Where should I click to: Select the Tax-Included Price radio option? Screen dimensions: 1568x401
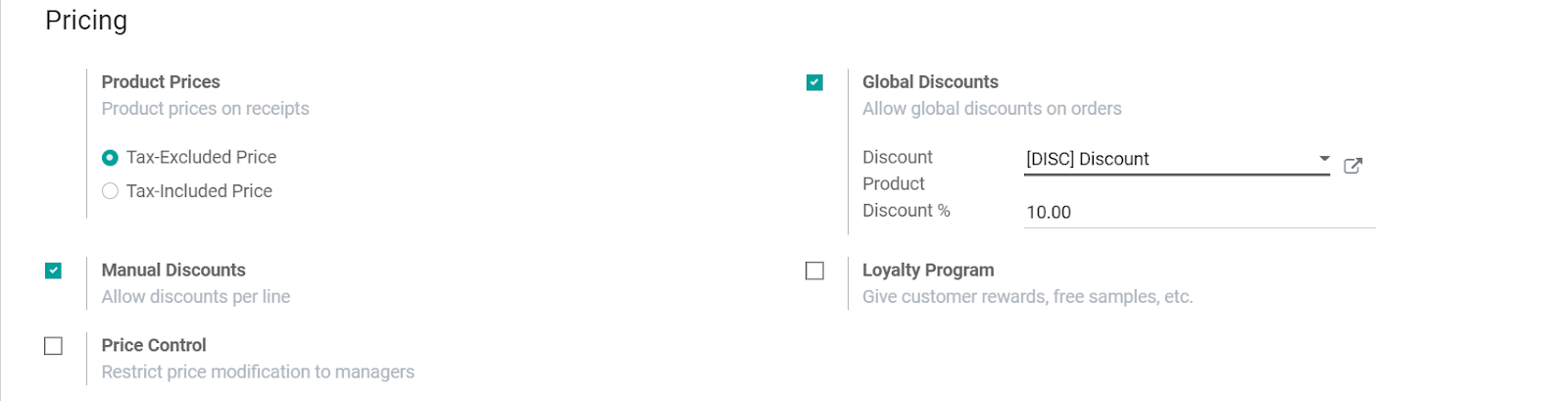tap(110, 191)
